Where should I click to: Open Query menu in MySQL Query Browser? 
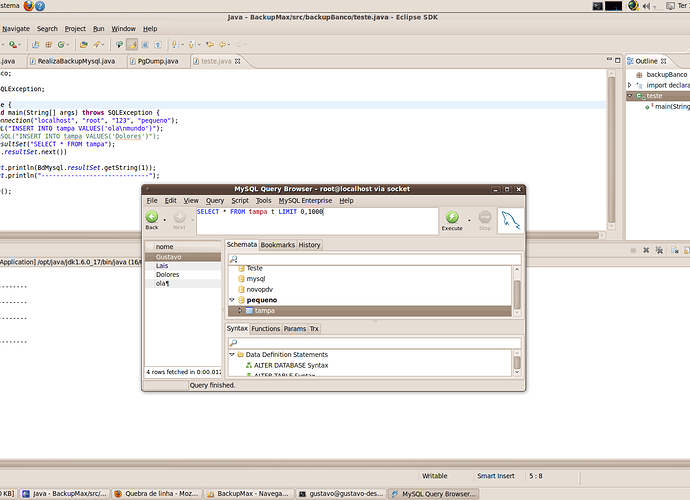215,201
